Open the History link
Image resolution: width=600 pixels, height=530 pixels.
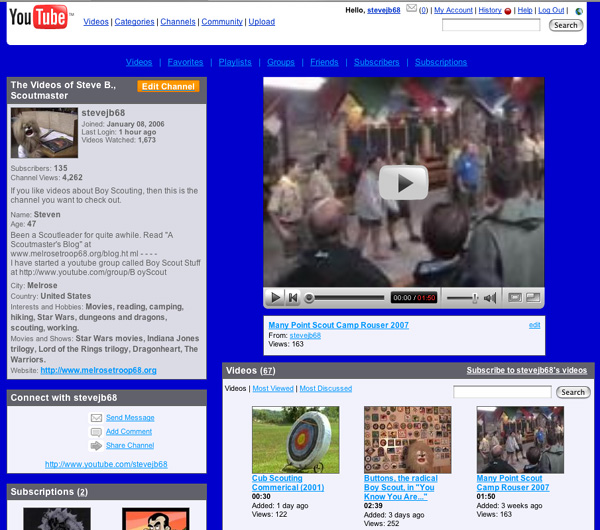tap(490, 10)
